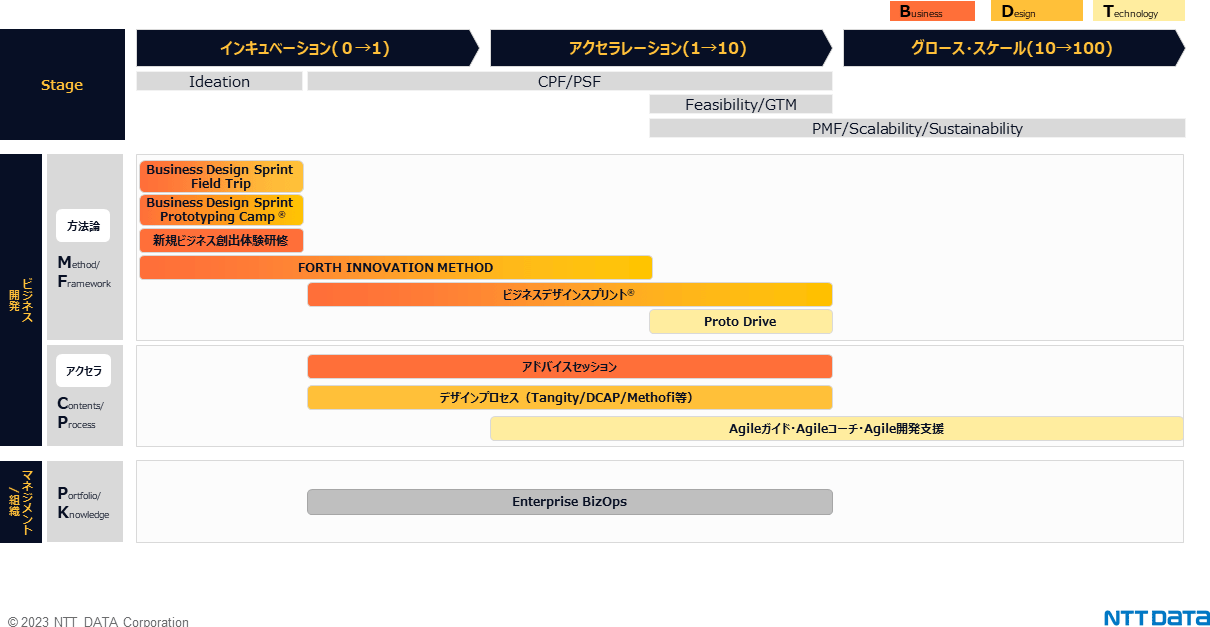Select the PMF/Scalability/Sustainability phase bar
Viewport: 1210px width, 627px height.
point(917,128)
